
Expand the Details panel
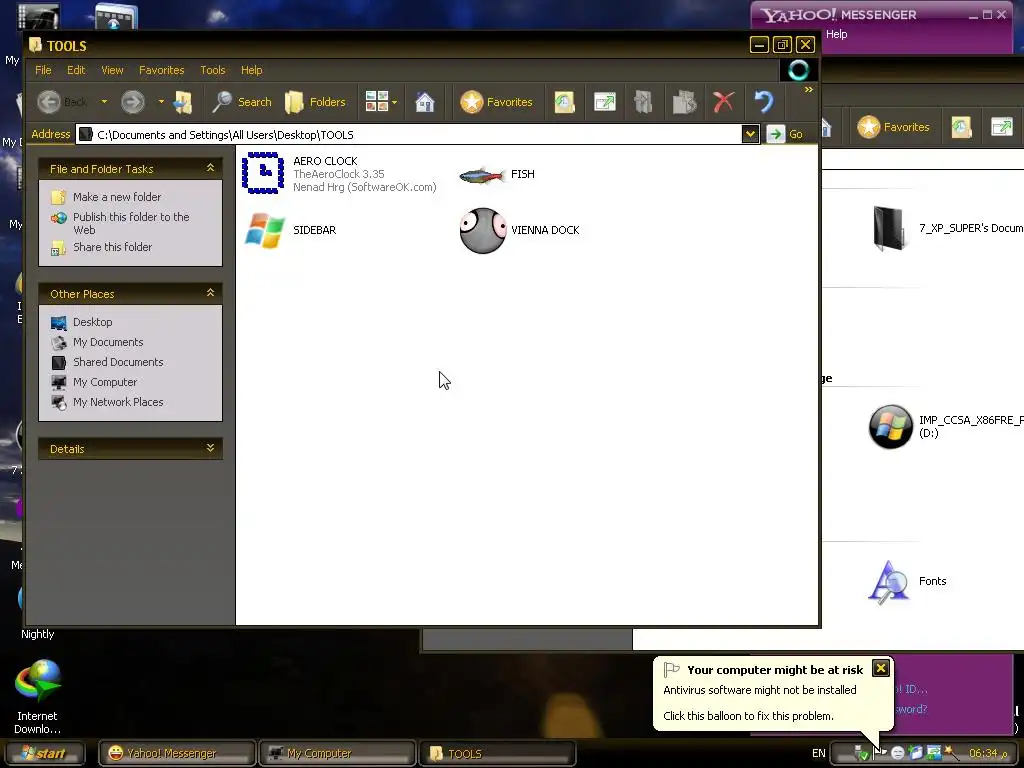pyautogui.click(x=210, y=448)
